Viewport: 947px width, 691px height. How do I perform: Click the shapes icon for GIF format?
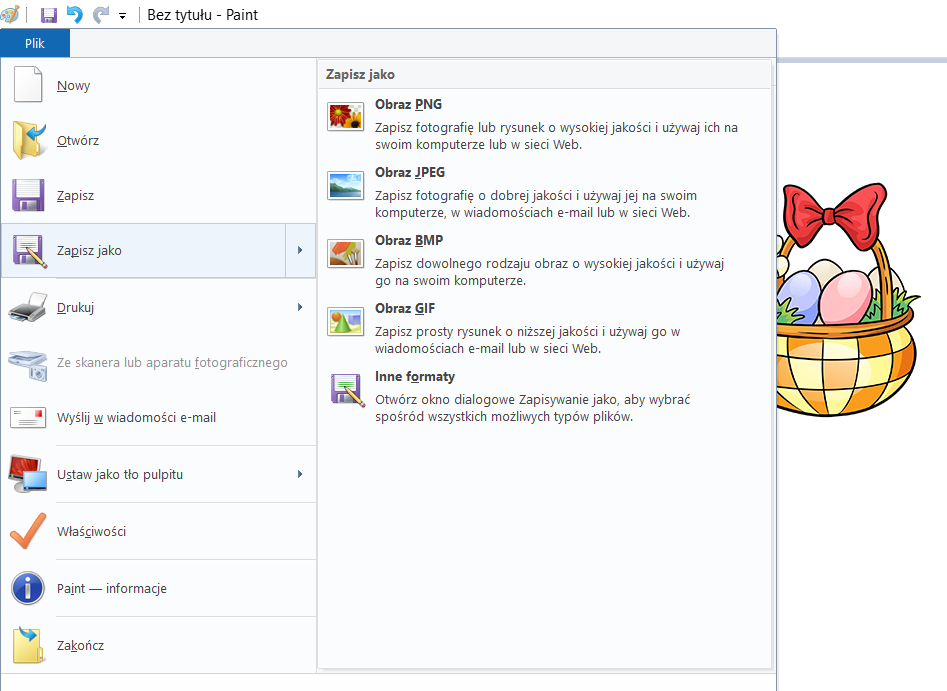coord(345,321)
